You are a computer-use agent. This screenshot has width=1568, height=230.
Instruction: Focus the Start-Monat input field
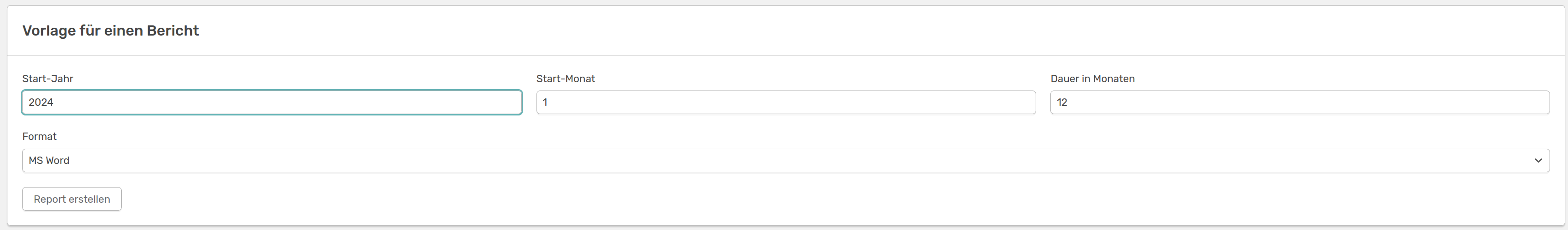point(786,103)
